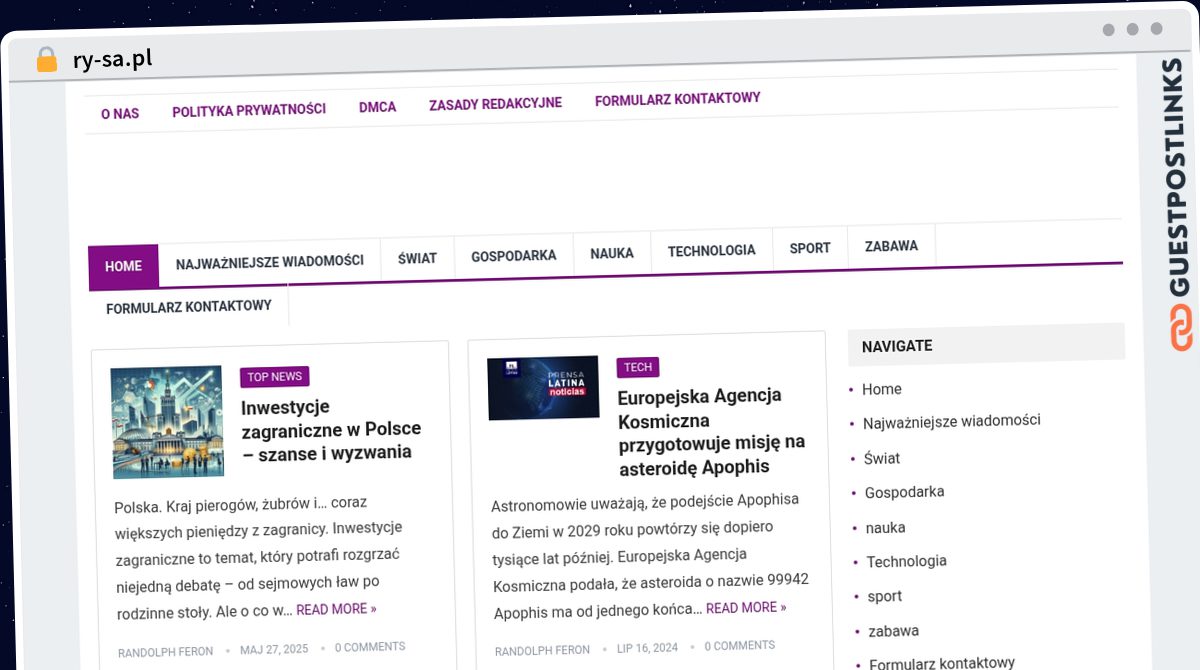Click the ry-sa.pl address bar text

(112, 60)
